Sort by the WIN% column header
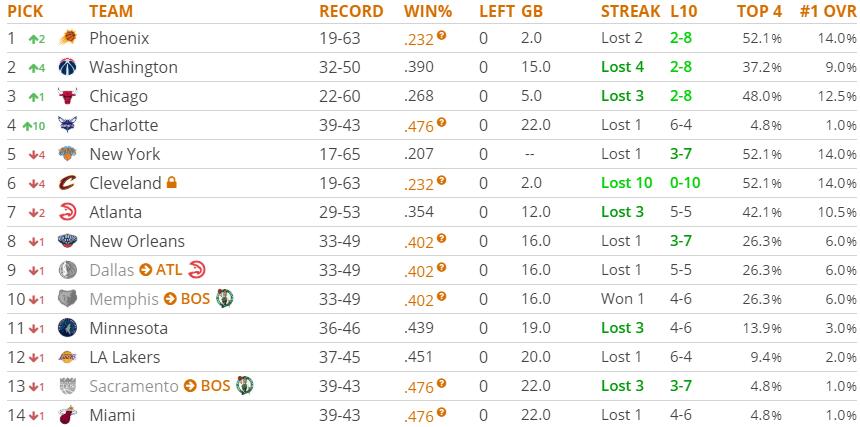 pyautogui.click(x=427, y=11)
